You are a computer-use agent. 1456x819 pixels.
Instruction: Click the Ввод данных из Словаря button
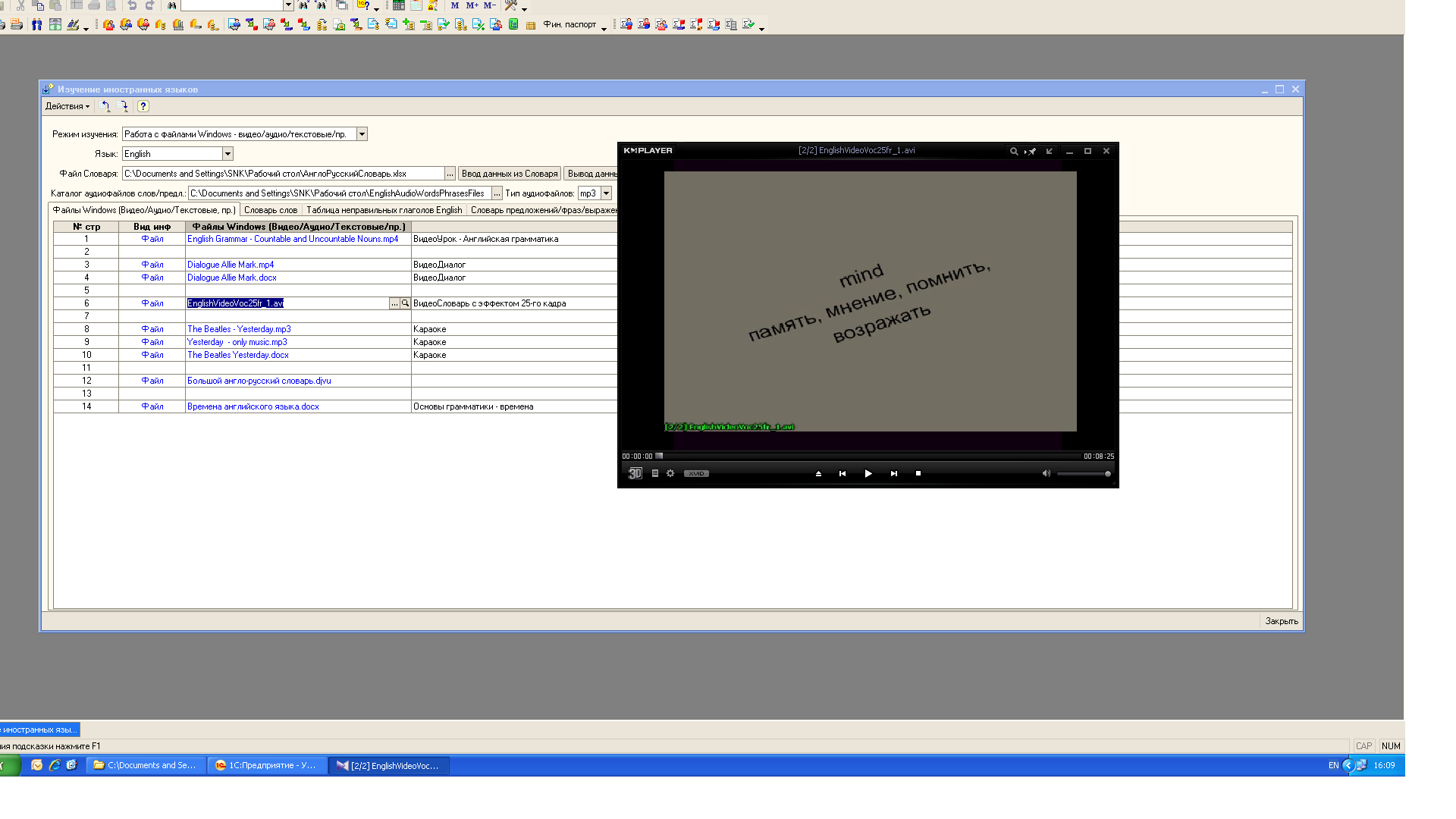[x=509, y=174]
